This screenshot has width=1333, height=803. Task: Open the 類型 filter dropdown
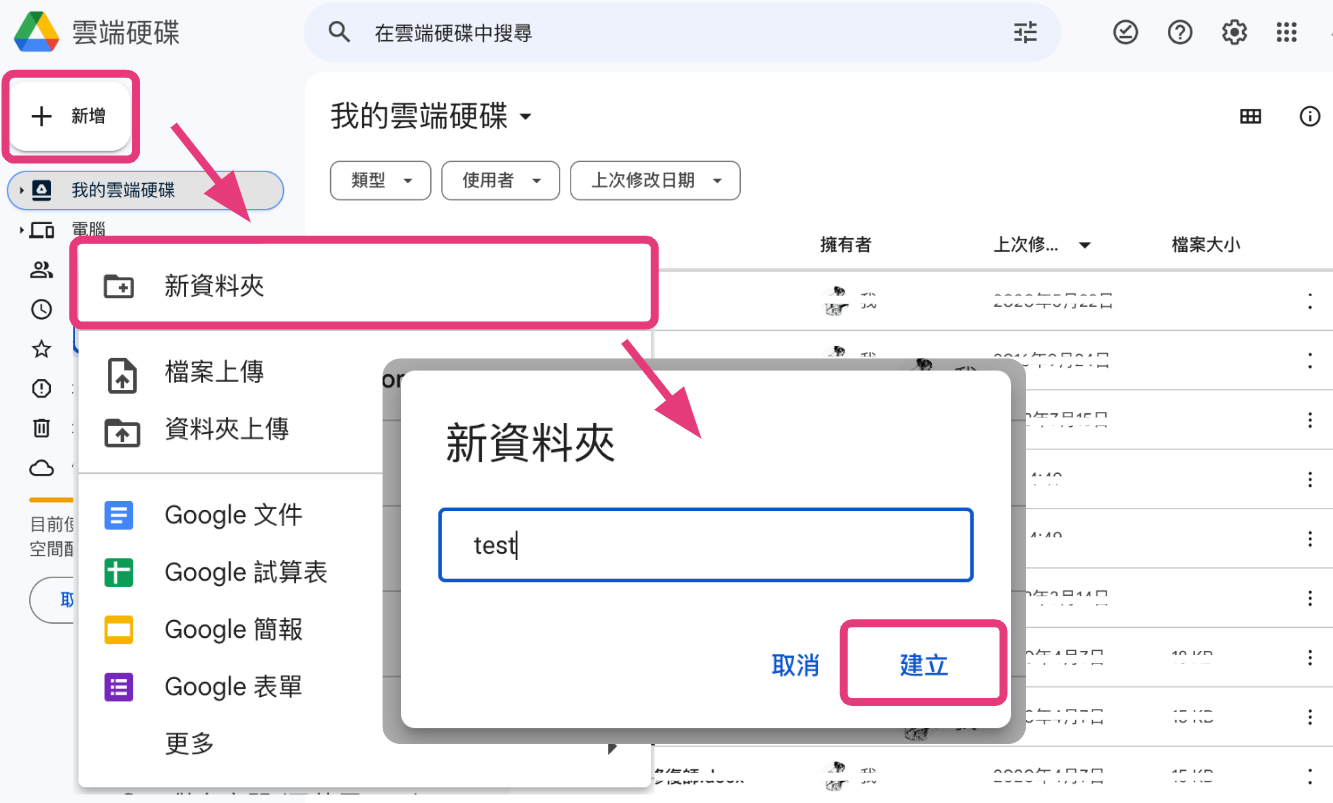pos(380,181)
